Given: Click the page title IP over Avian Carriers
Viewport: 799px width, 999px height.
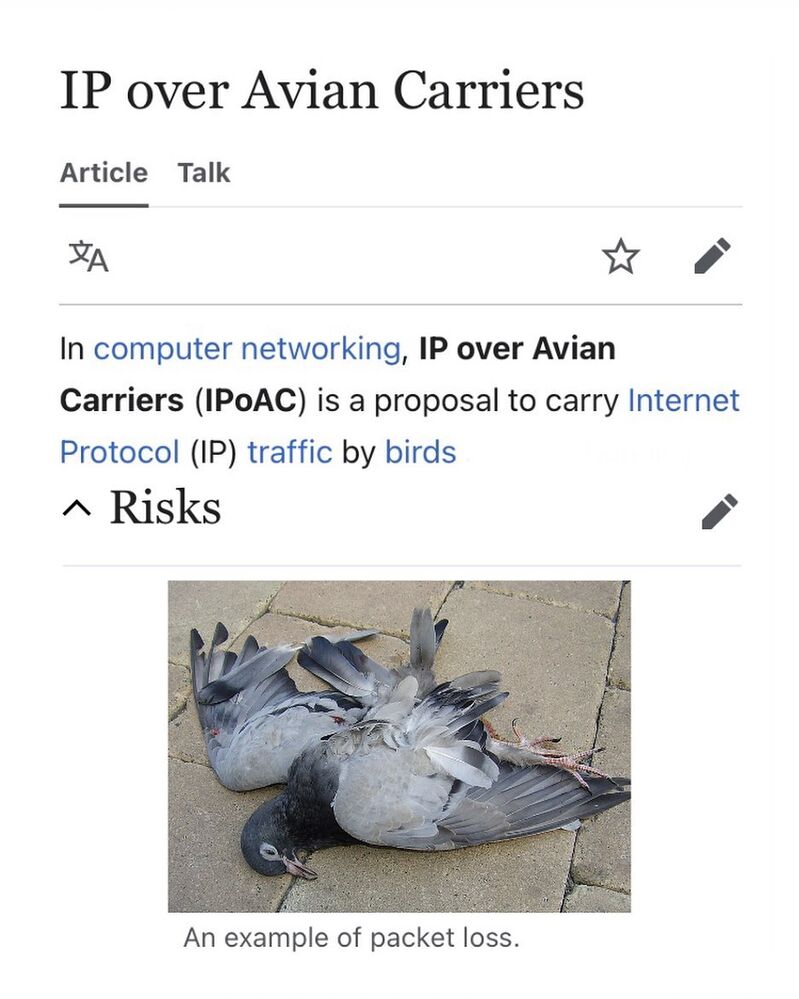Looking at the screenshot, I should pyautogui.click(x=322, y=90).
